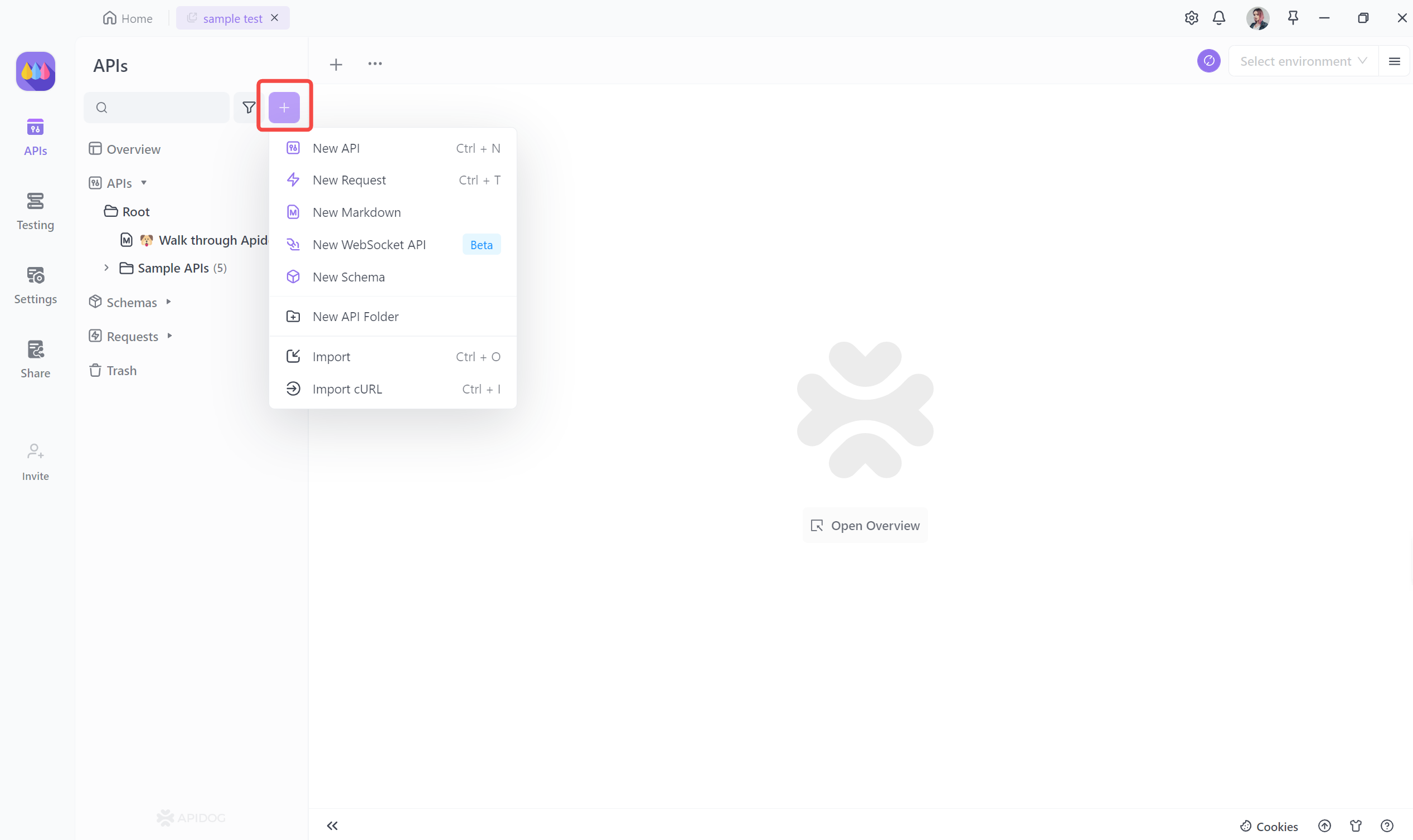Click the New WebSocket API Beta icon
The width and height of the screenshot is (1413, 840).
pos(294,244)
